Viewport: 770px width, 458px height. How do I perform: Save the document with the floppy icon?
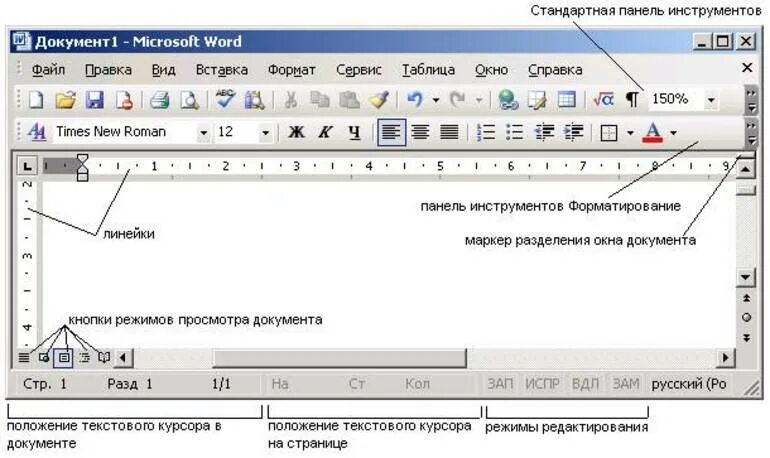point(94,100)
